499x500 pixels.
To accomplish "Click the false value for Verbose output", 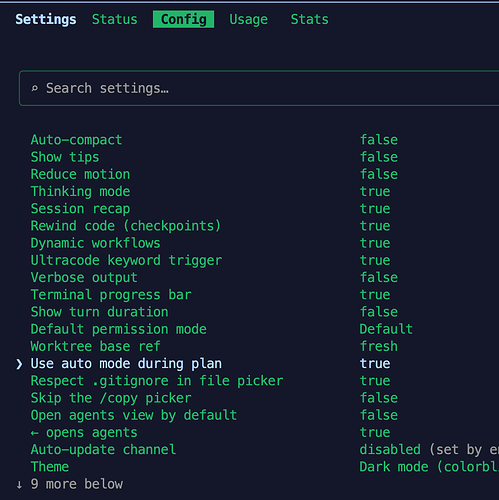I will pyautogui.click(x=379, y=278).
